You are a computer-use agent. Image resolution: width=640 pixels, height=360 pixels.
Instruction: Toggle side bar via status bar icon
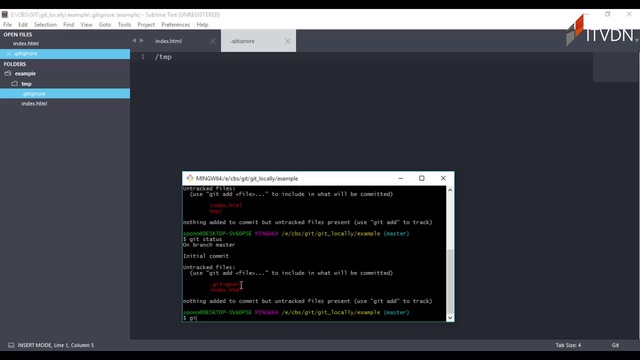tap(11, 345)
